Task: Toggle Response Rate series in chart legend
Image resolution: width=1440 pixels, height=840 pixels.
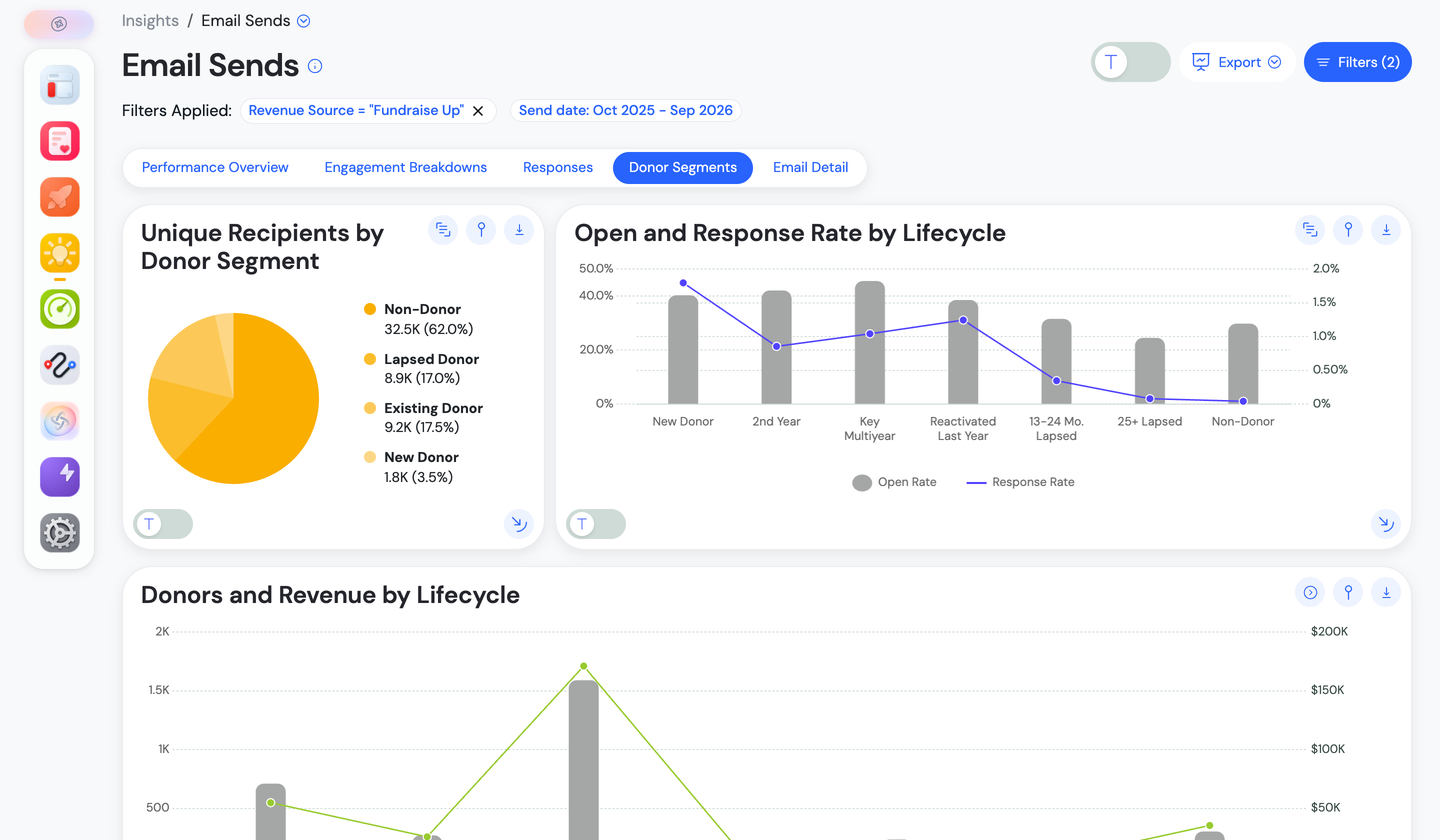Action: click(1021, 482)
